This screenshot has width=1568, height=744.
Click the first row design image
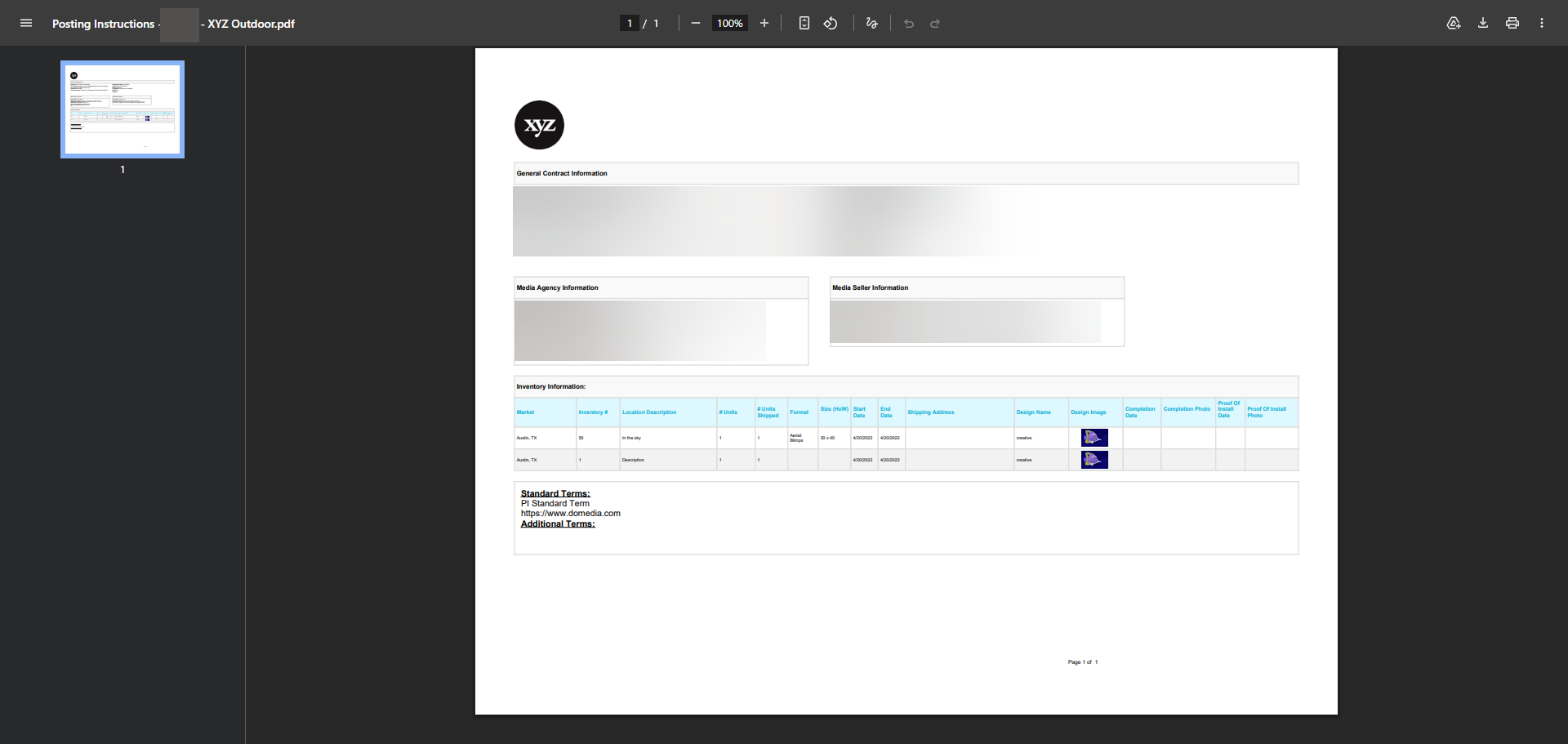1094,438
